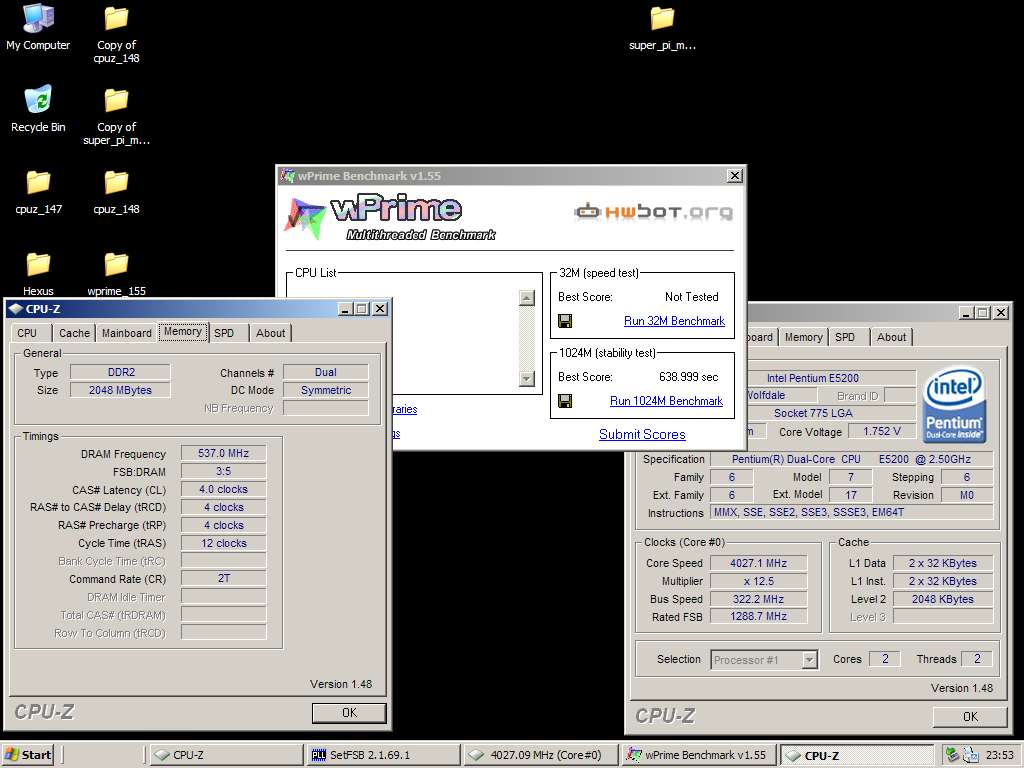Click the Bus Speed 322.2 MHz value
Image resolution: width=1024 pixels, height=768 pixels.
click(758, 599)
